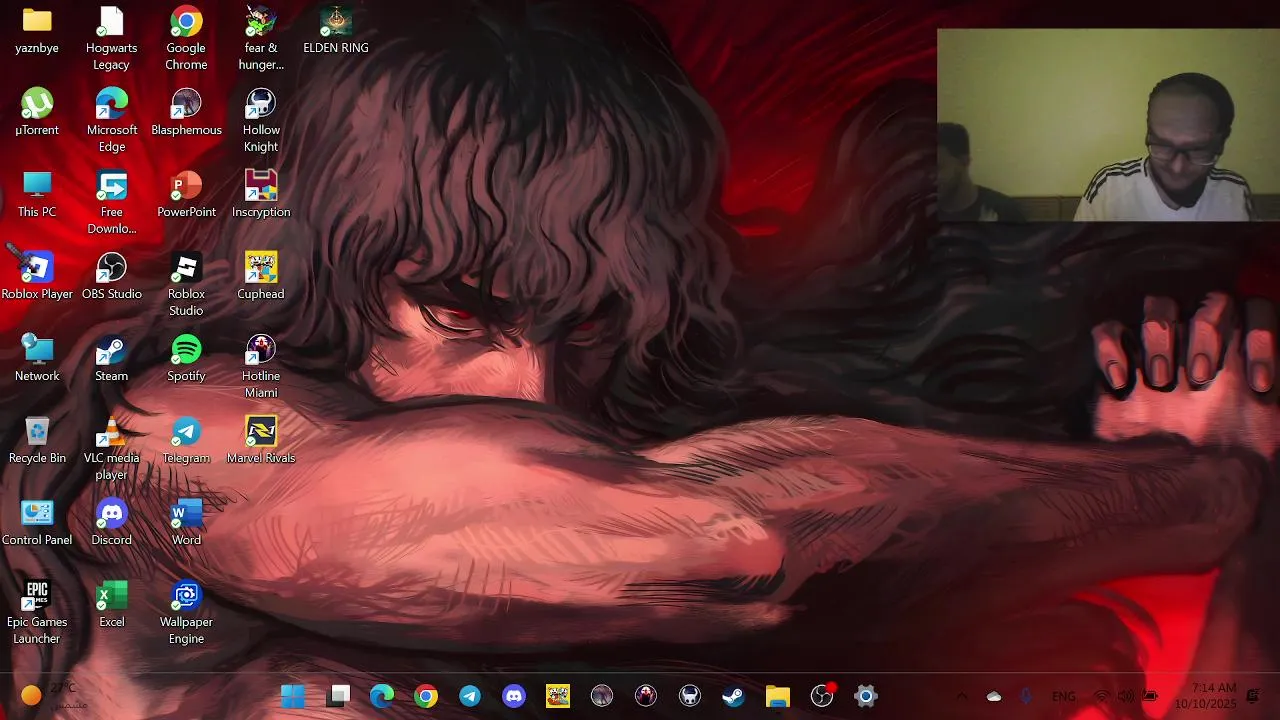Open the notification center bell icon

[x=1253, y=696]
